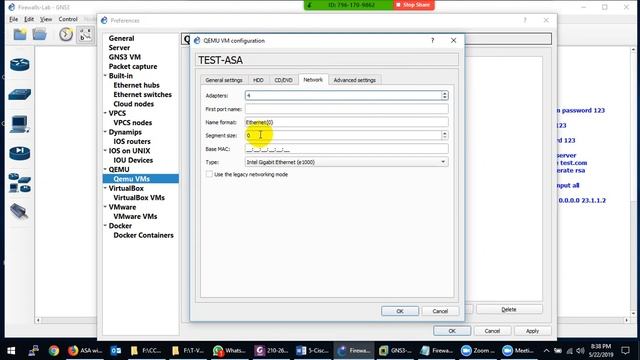This screenshot has width=640, height=360.
Task: Browse security devices icon in sidebar
Action: pos(20,153)
